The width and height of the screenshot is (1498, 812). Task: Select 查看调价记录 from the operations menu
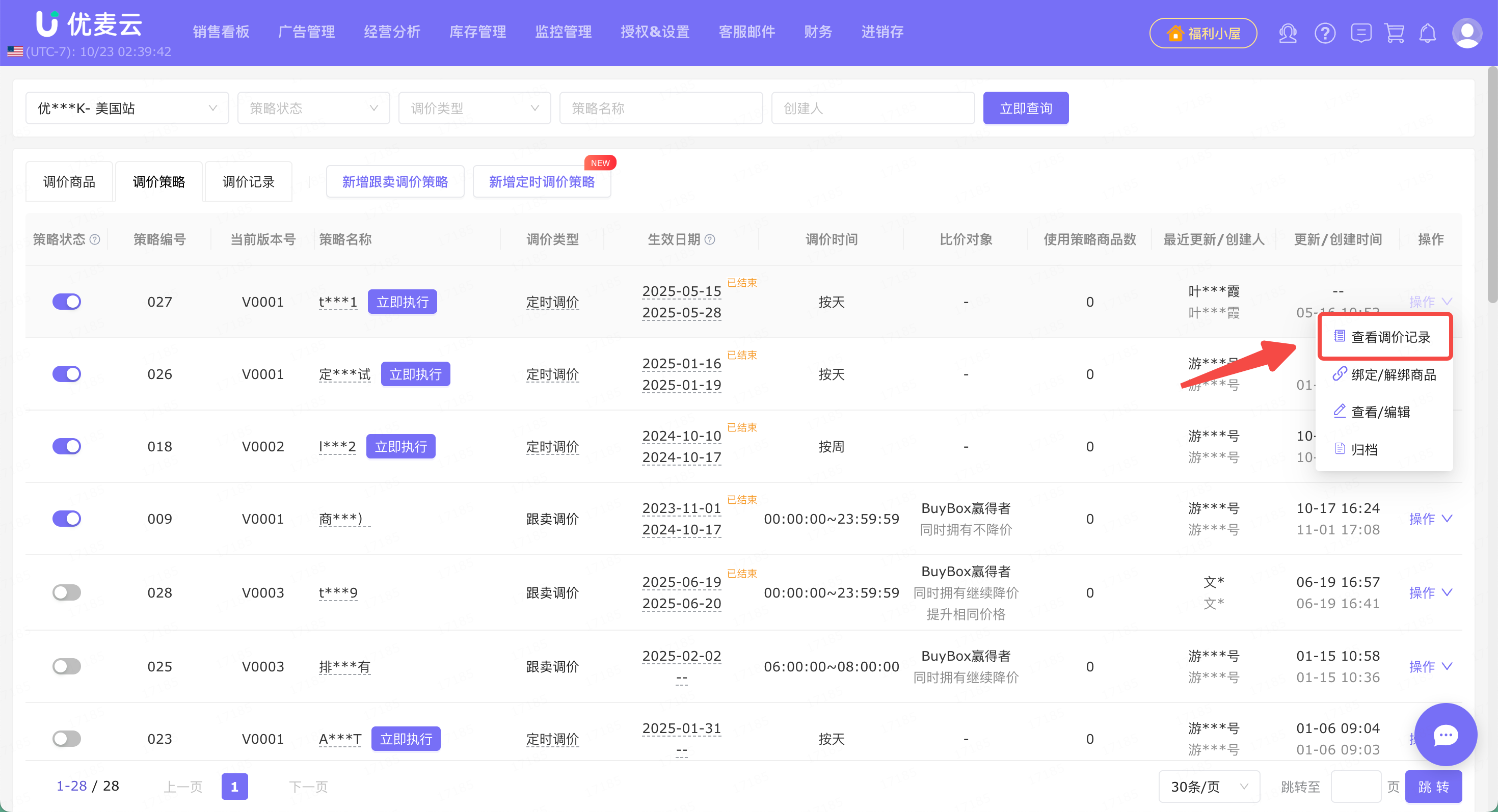(x=1389, y=337)
